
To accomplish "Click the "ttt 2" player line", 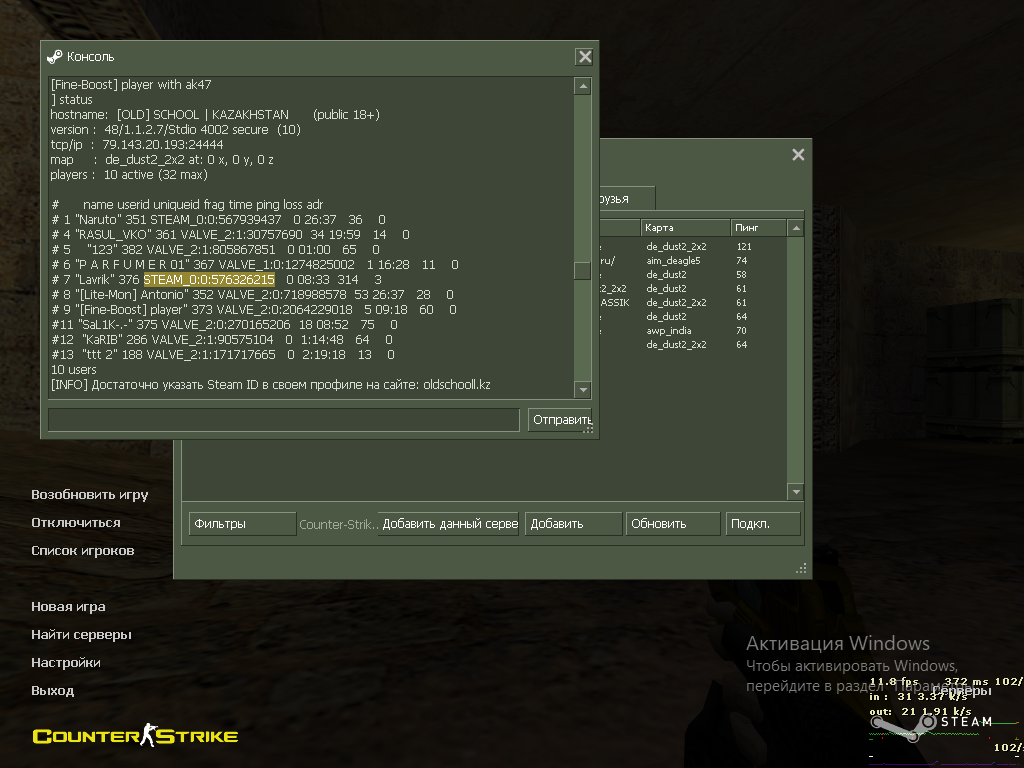I will click(x=223, y=355).
